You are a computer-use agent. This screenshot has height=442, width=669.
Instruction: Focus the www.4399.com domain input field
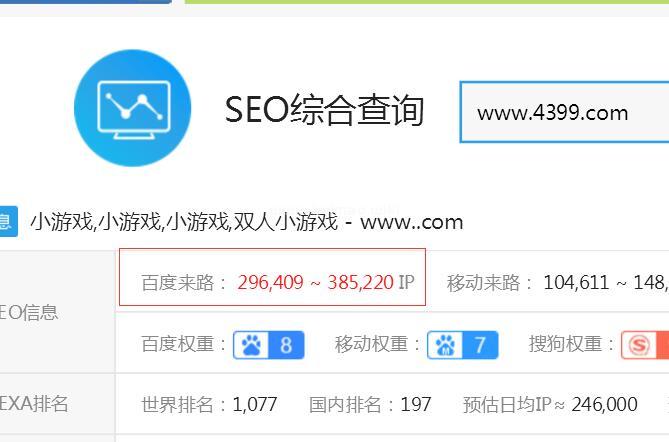point(564,112)
